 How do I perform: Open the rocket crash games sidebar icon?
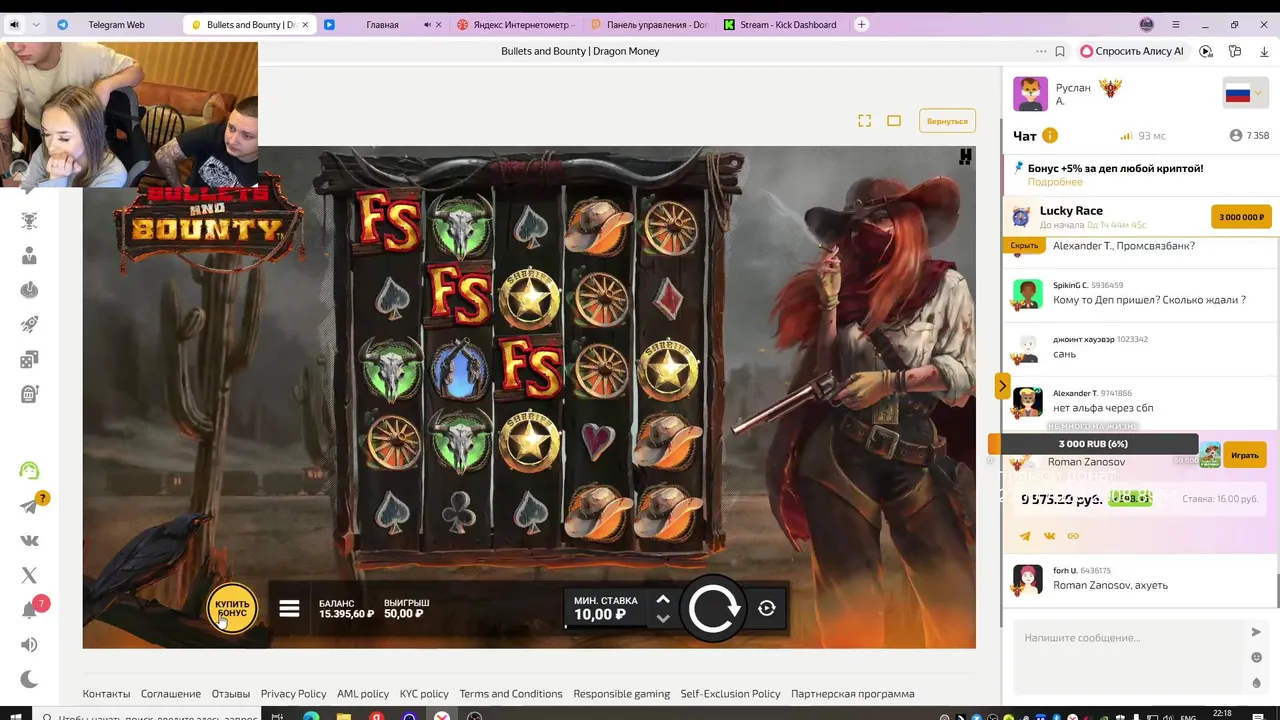29,324
